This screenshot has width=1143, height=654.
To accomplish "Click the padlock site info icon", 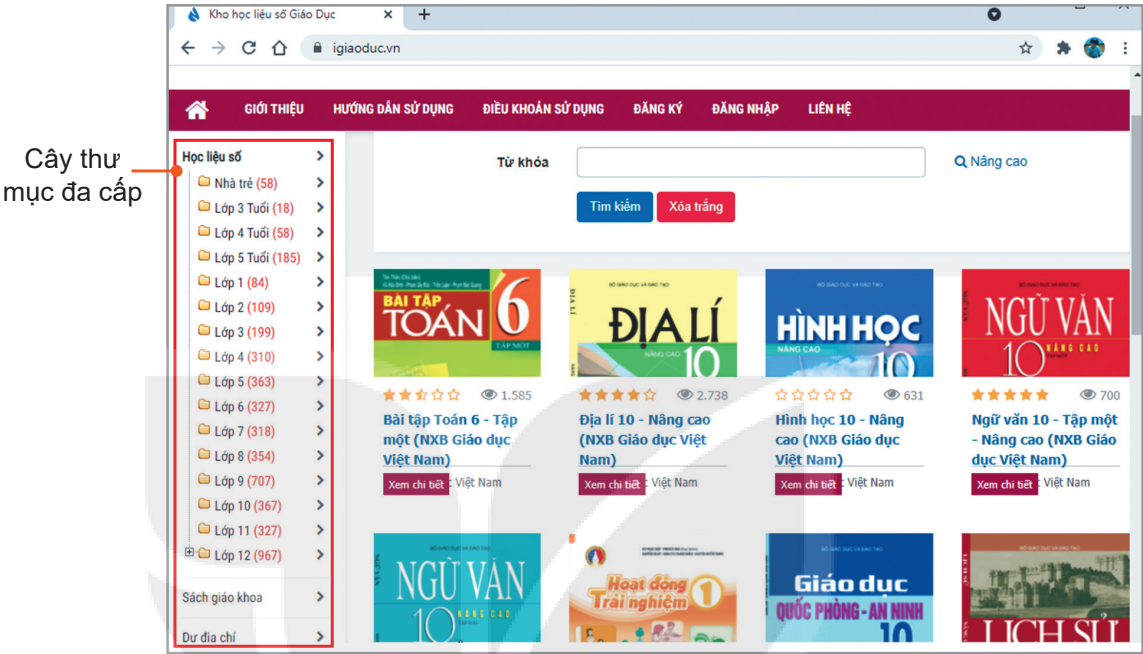I will tap(317, 48).
